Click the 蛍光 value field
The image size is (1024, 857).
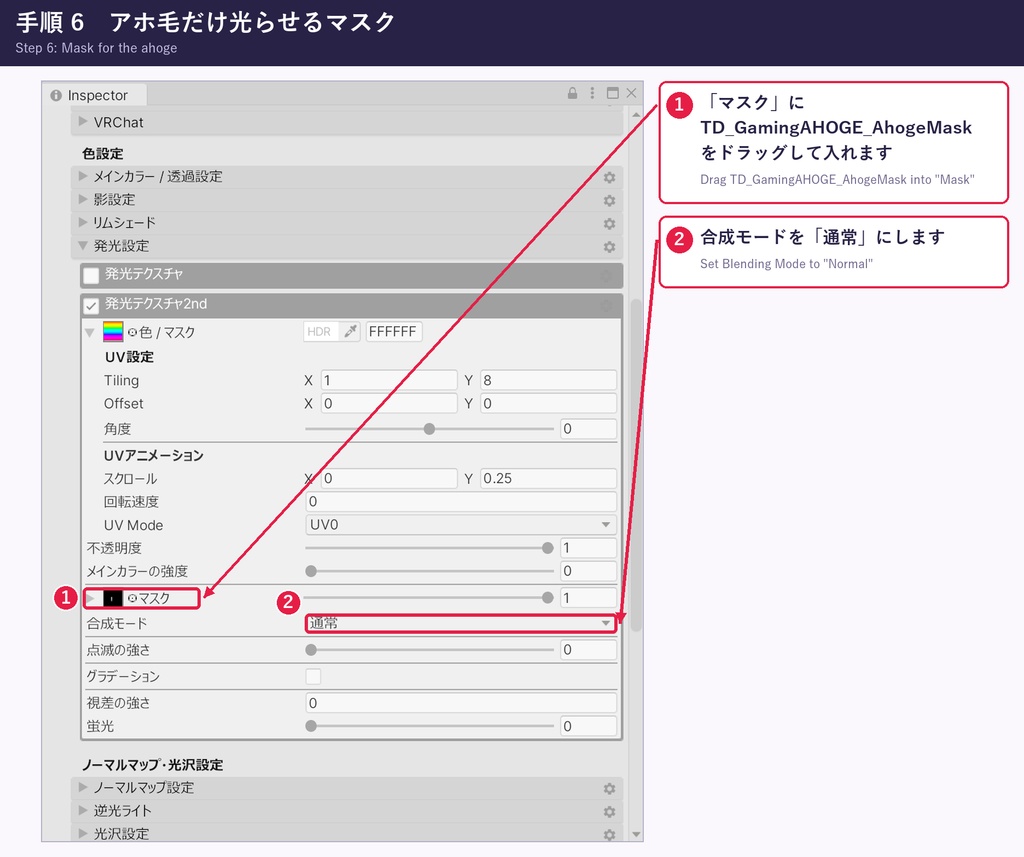[x=588, y=726]
